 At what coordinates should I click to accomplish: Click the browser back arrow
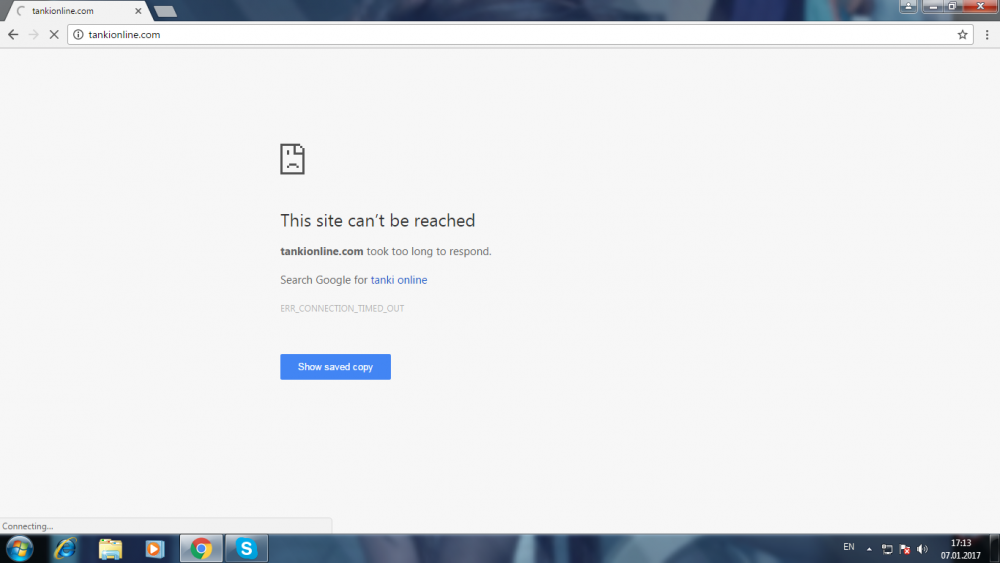pos(12,35)
